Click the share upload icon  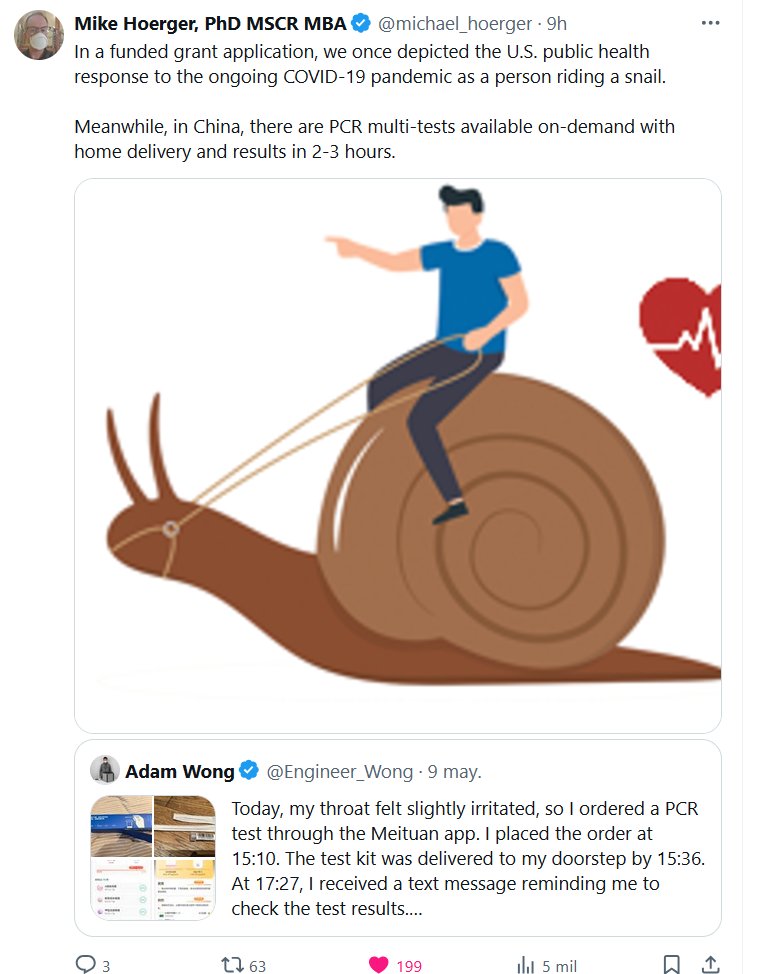[710, 965]
